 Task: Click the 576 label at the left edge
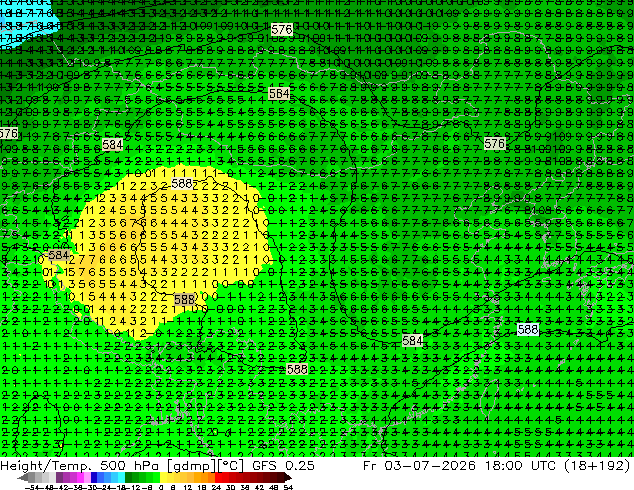pos(9,133)
